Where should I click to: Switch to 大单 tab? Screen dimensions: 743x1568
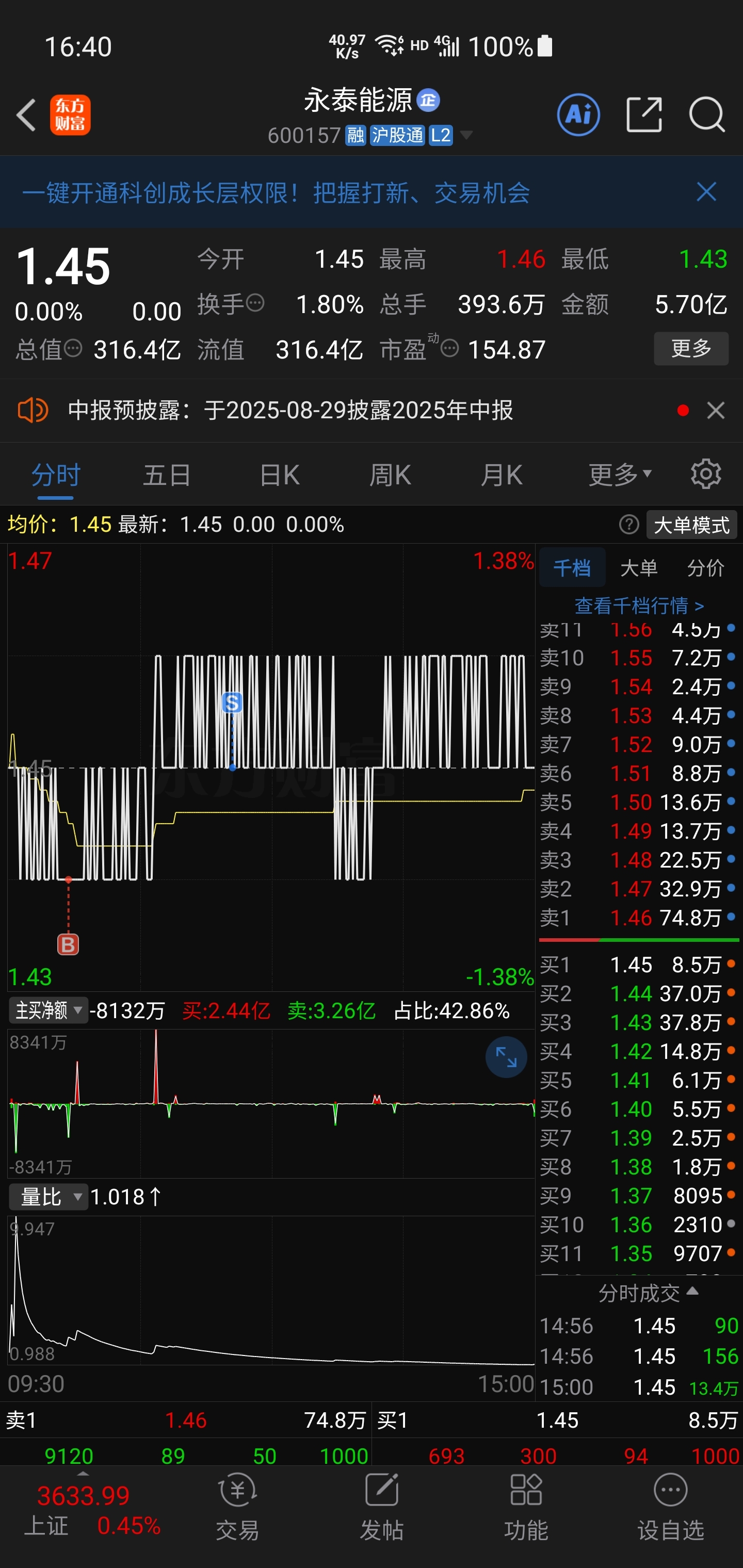click(638, 568)
